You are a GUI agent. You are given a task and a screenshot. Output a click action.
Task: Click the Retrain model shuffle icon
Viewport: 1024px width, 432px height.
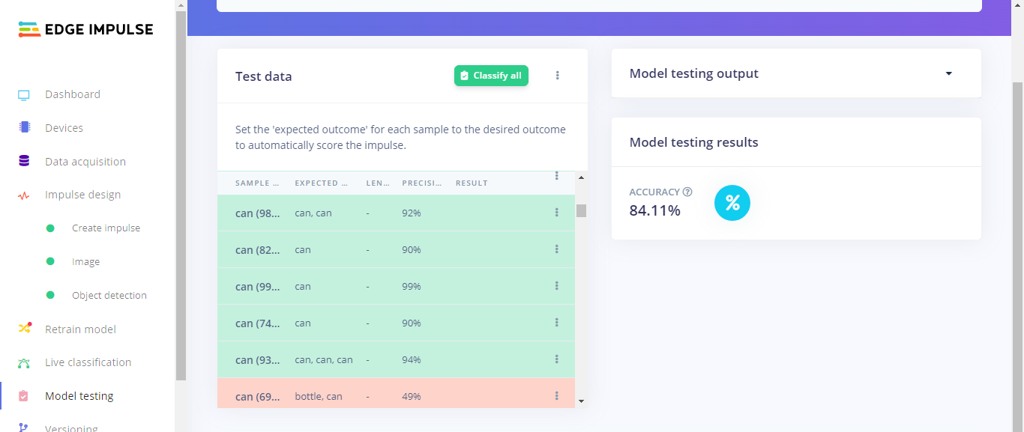point(24,329)
